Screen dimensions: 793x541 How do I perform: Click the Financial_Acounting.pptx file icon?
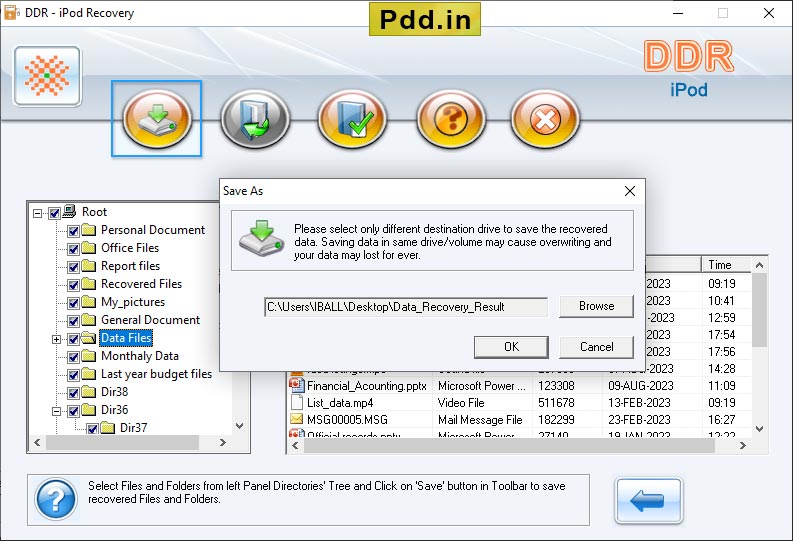[x=296, y=385]
